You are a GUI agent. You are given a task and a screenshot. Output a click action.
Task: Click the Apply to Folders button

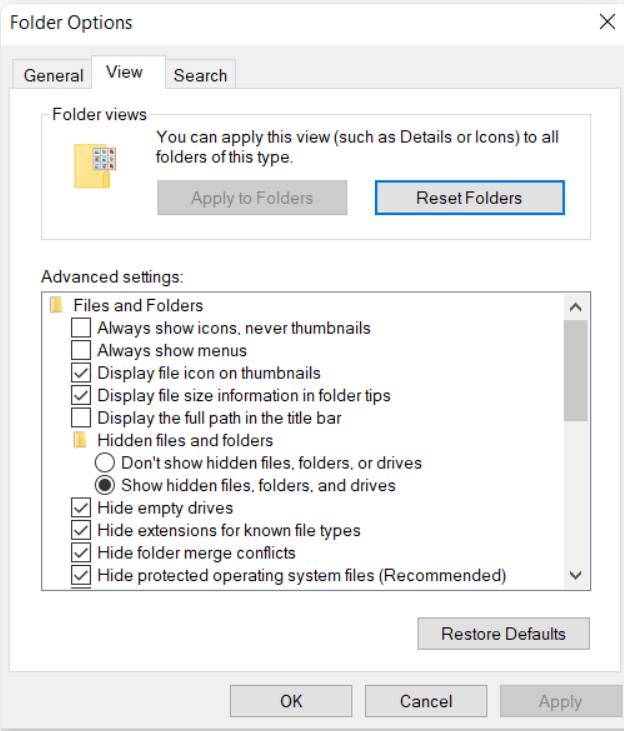click(252, 198)
